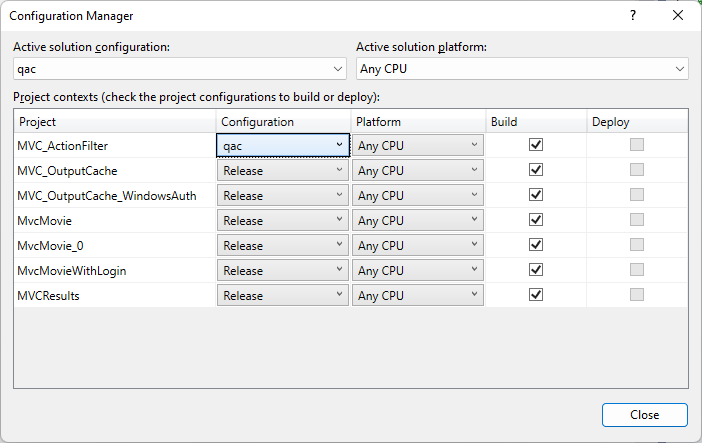This screenshot has width=702, height=443.
Task: Click the help question mark icon
Action: [633, 16]
